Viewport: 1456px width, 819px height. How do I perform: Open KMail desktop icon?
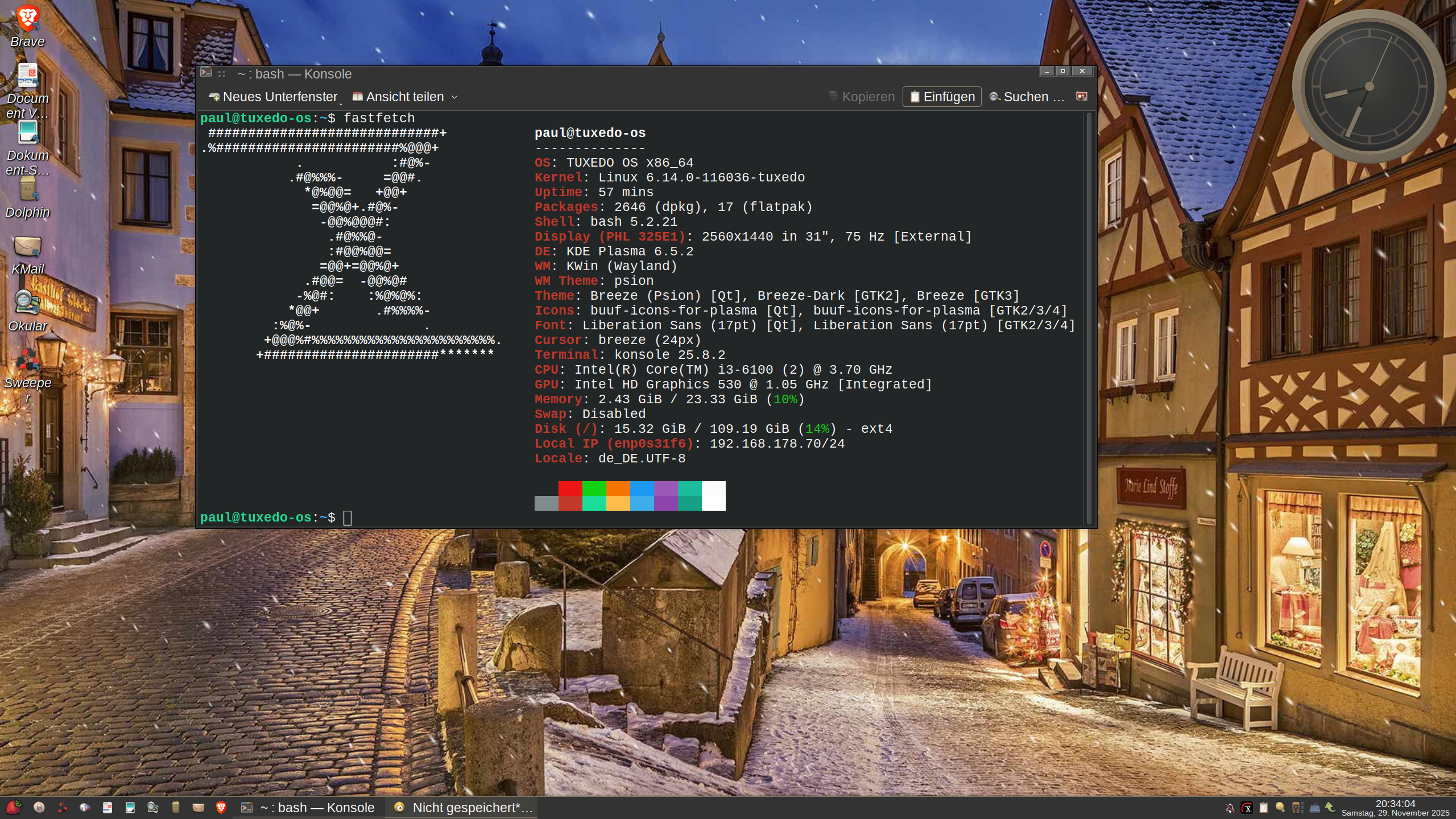(27, 247)
